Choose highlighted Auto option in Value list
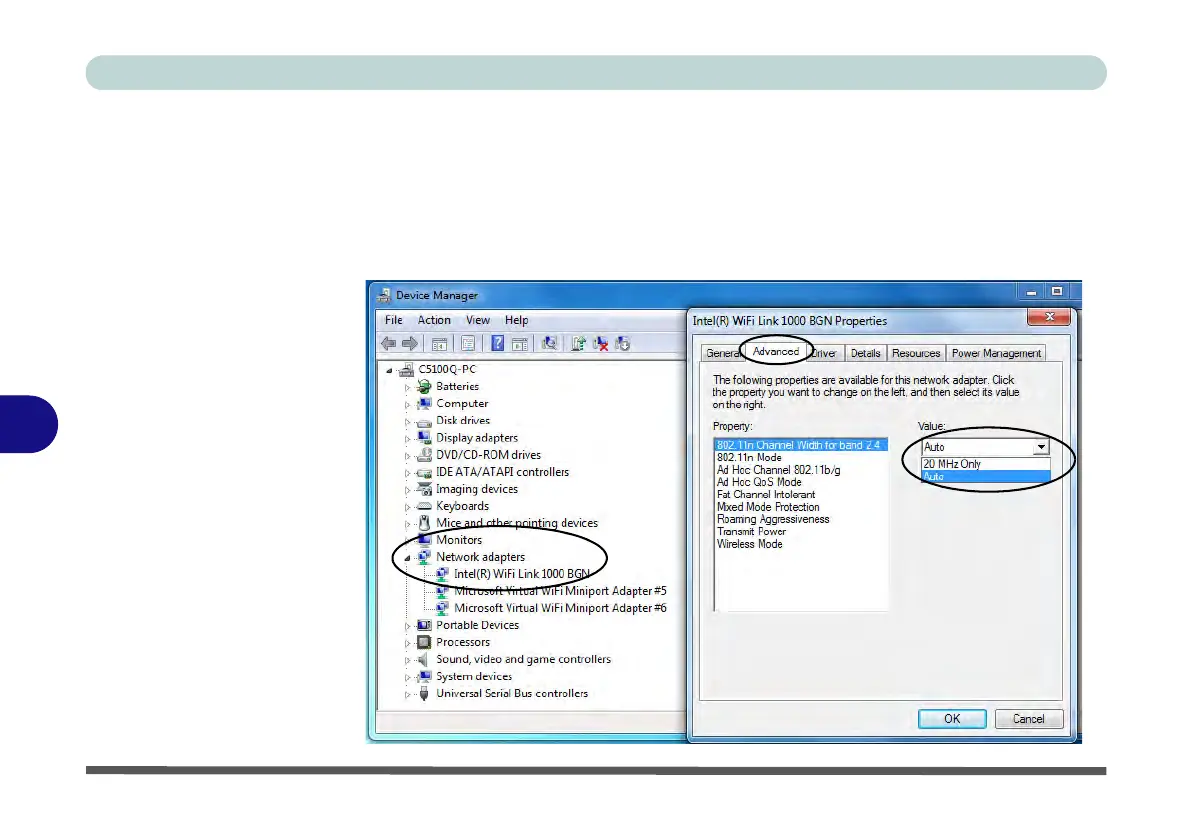The width and height of the screenshot is (1192, 838). [985, 477]
